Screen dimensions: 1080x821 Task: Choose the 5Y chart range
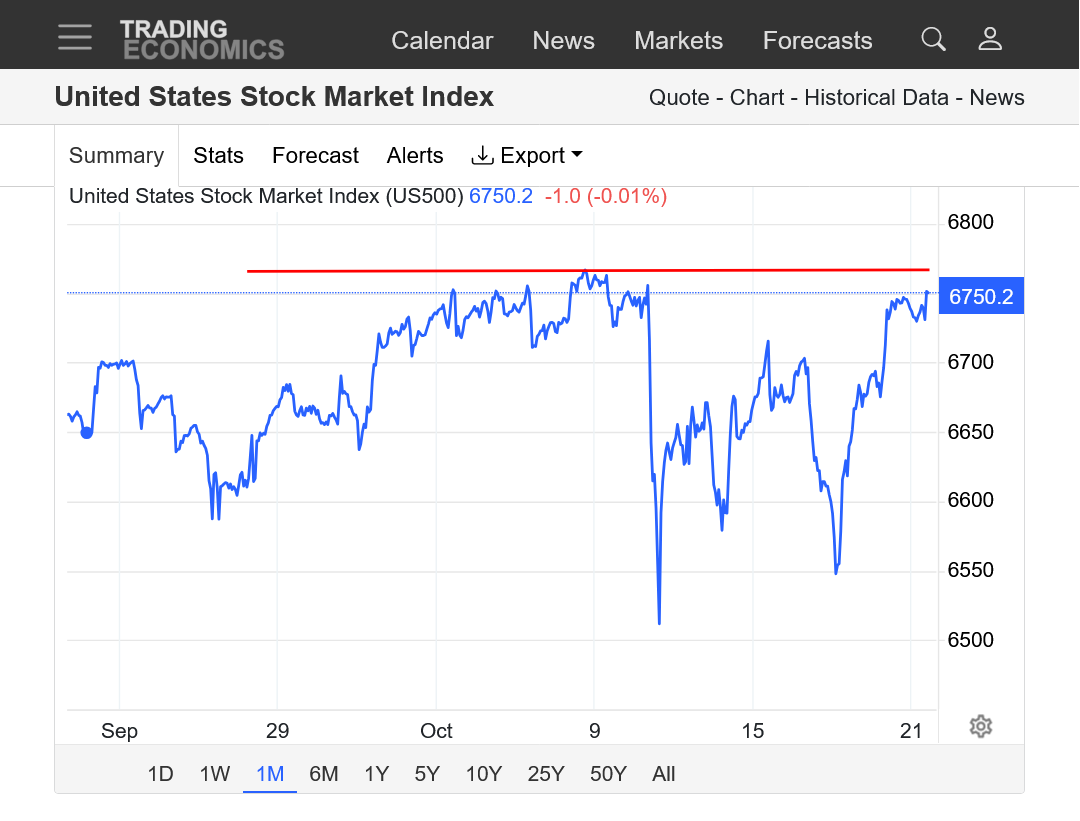coord(427,773)
